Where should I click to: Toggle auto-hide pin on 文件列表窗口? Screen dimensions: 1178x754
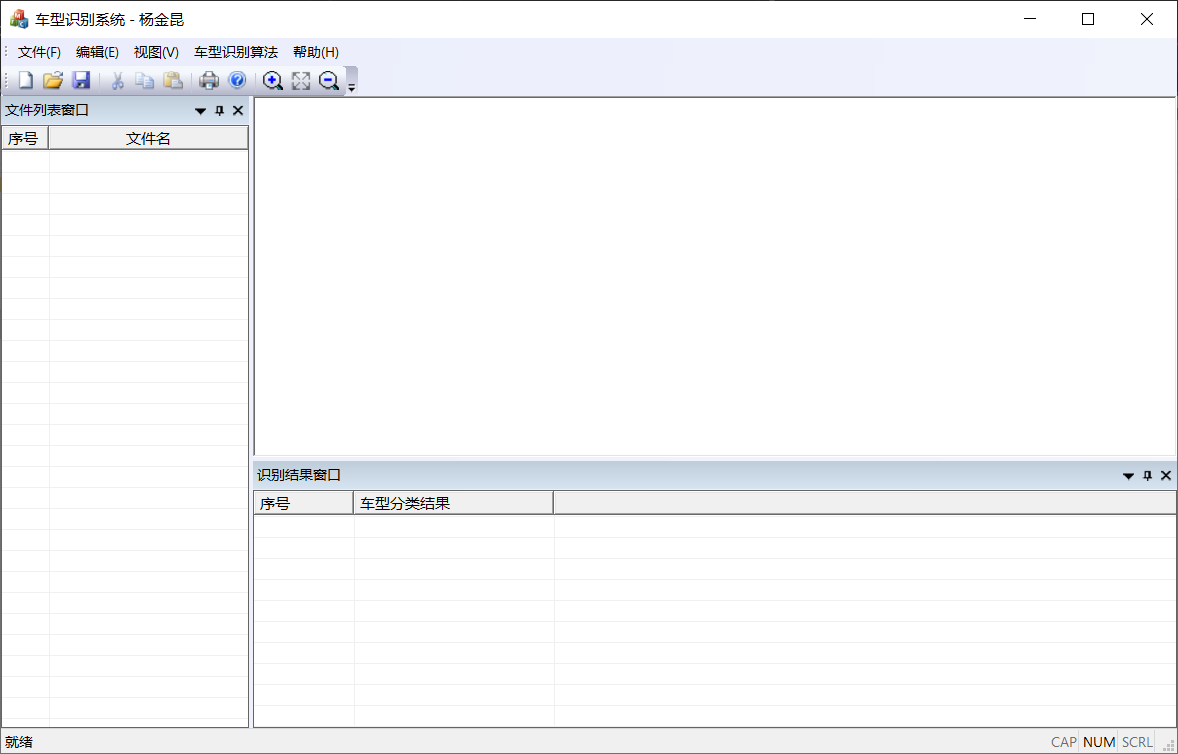point(219,111)
